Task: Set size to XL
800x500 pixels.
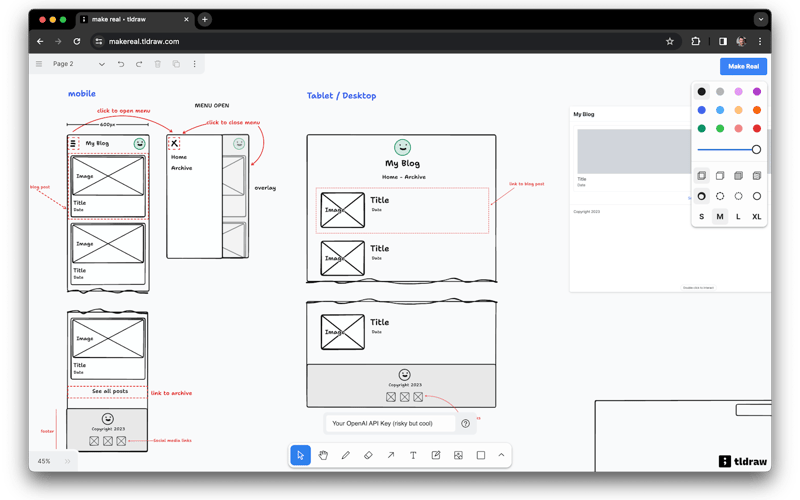Action: (757, 217)
